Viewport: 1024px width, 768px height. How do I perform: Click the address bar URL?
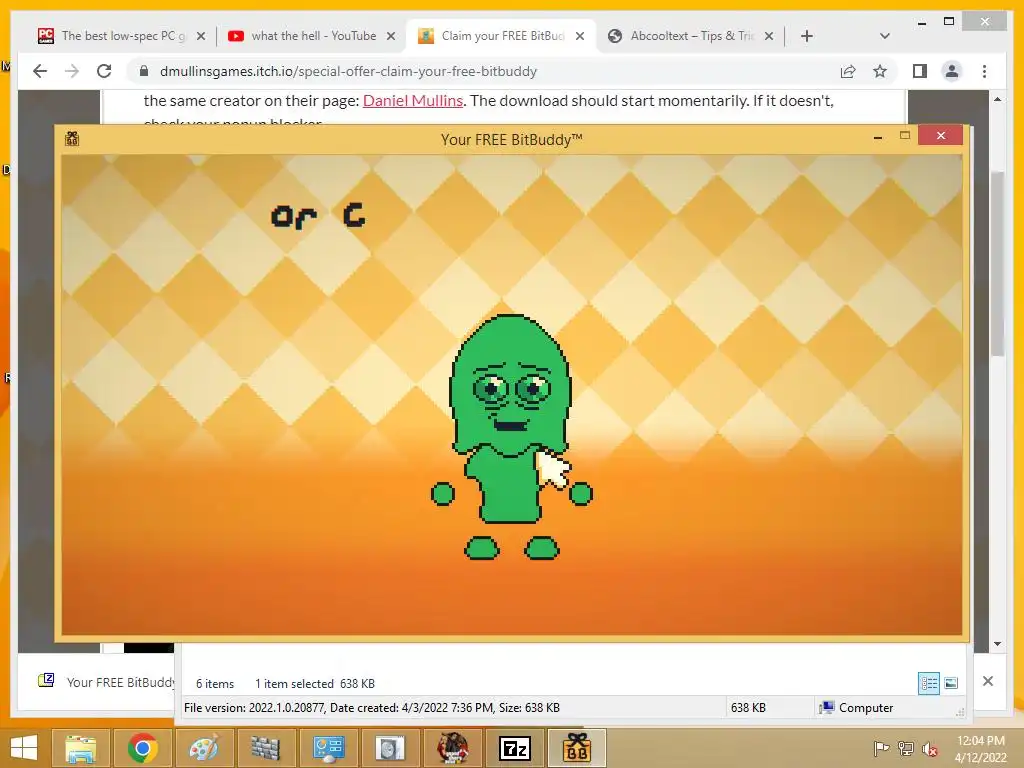click(x=348, y=71)
